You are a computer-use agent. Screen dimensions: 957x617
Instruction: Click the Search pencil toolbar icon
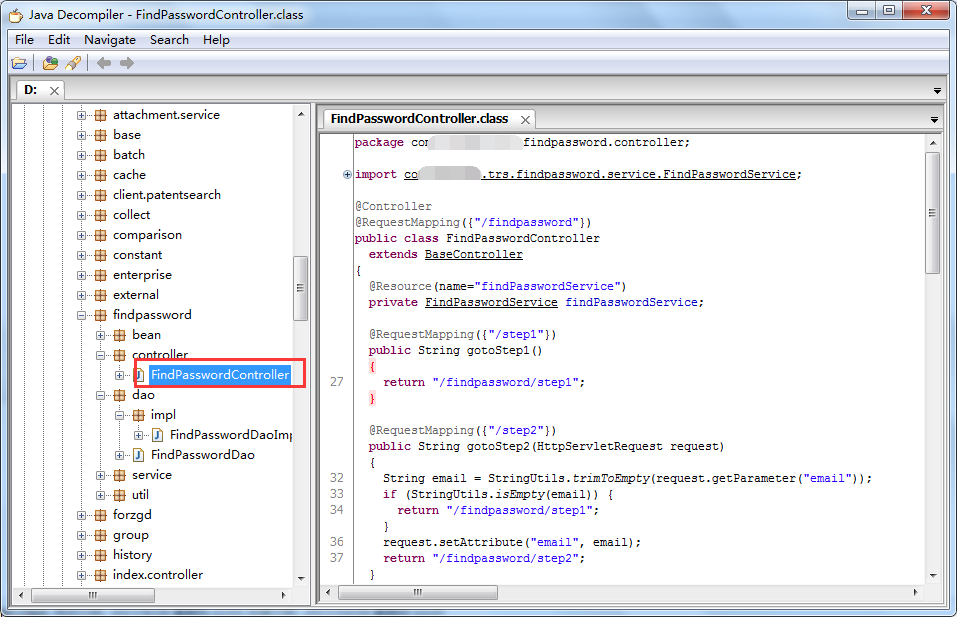pyautogui.click(x=73, y=63)
